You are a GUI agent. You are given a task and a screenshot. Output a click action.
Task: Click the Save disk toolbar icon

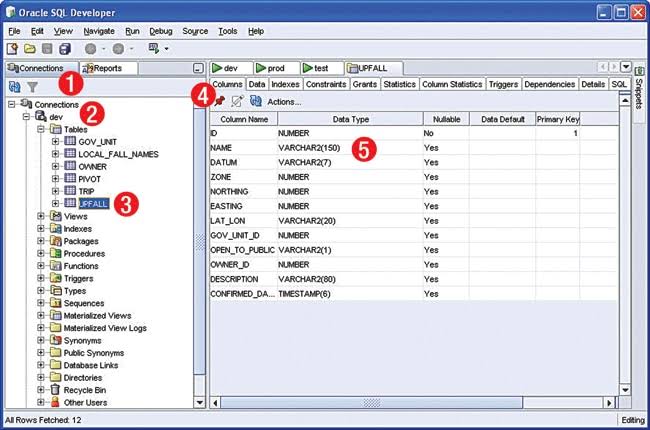pos(47,49)
